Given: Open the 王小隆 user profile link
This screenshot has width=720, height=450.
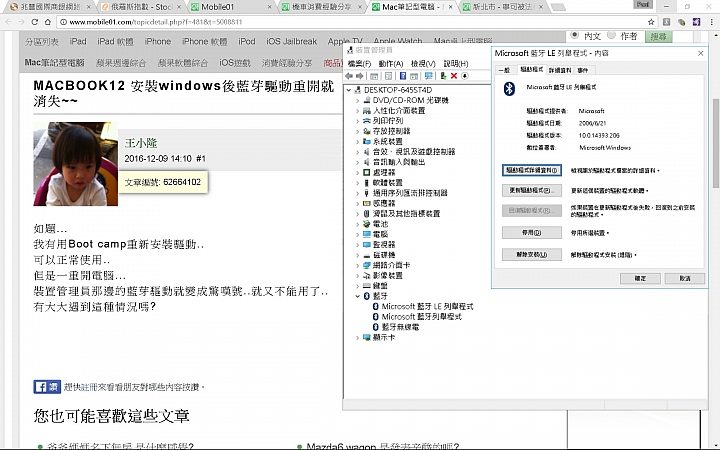Looking at the screenshot, I should [141, 143].
